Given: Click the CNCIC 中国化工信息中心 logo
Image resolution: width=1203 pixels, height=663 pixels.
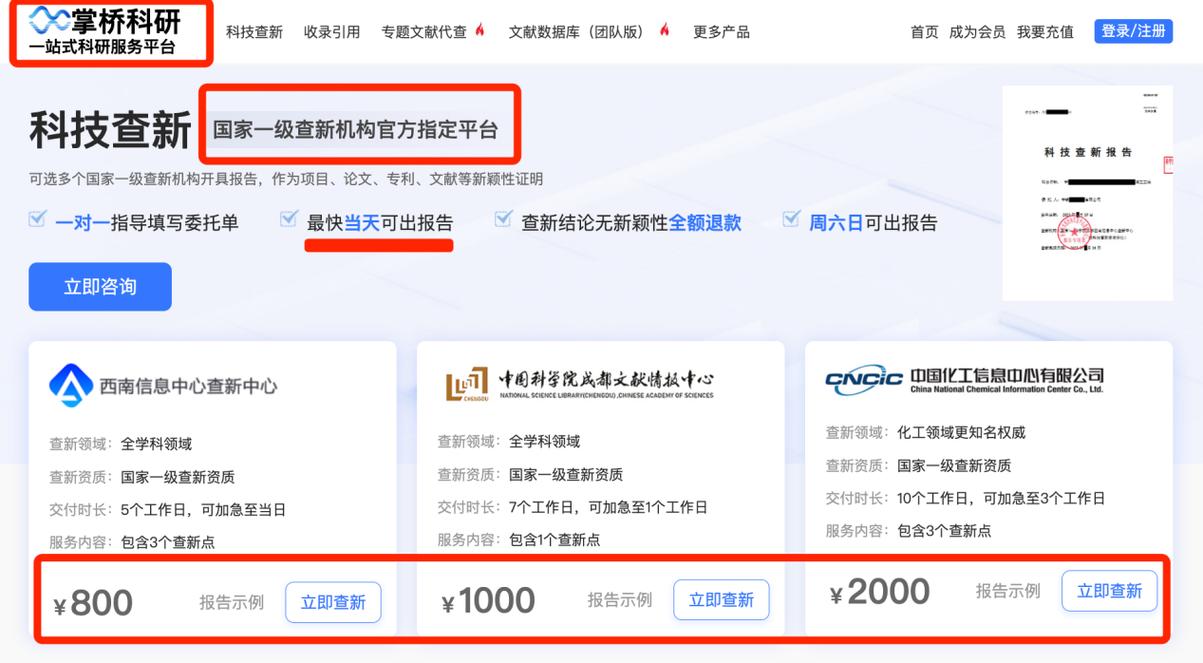Looking at the screenshot, I should tap(965, 379).
